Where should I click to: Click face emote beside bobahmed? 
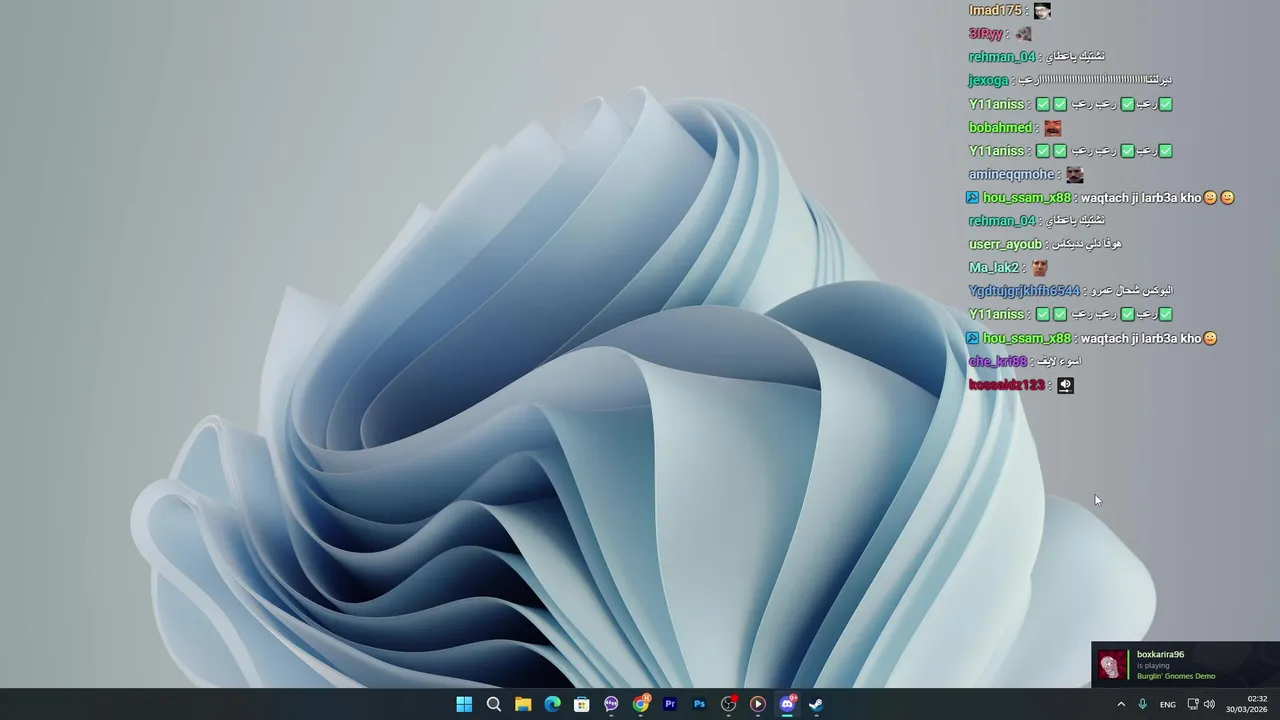[x=1052, y=128]
